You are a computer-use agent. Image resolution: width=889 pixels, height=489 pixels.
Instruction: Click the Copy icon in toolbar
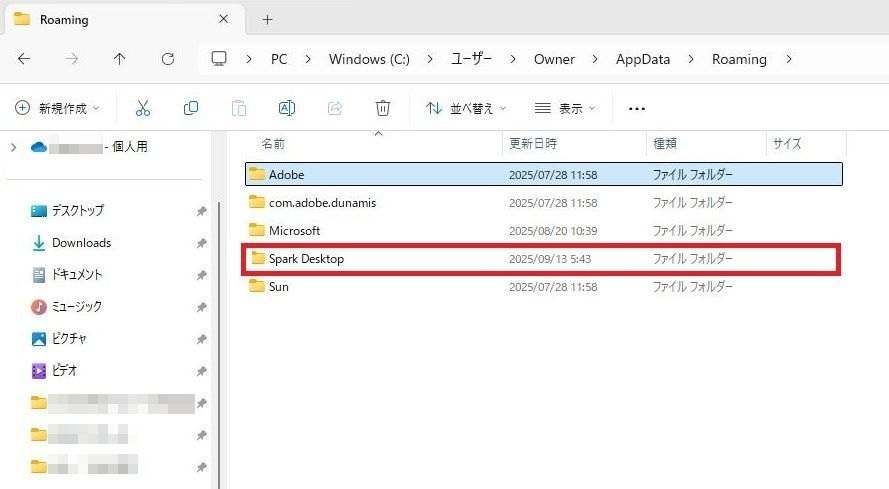click(x=191, y=108)
